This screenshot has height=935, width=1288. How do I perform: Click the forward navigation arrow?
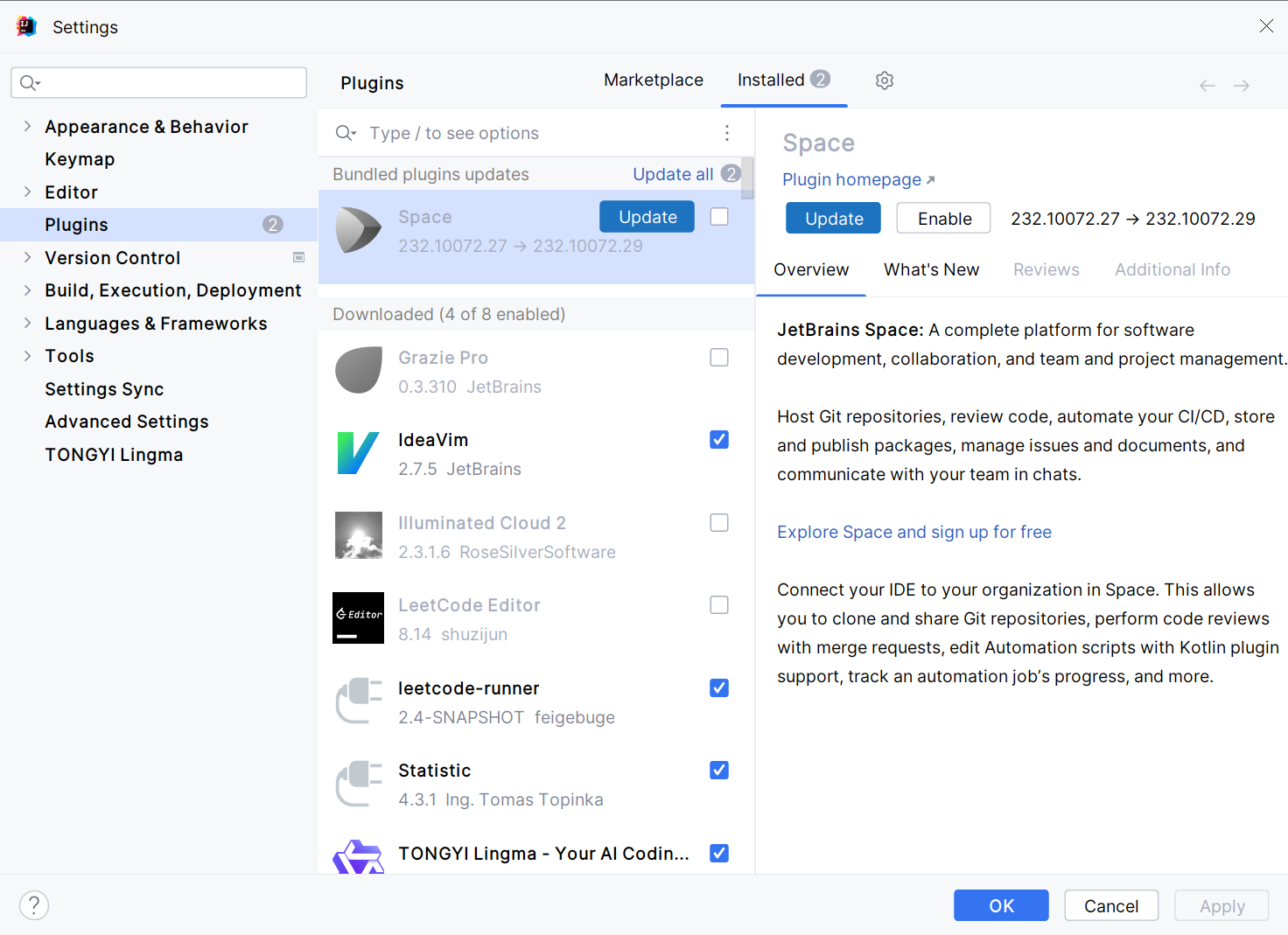click(x=1242, y=86)
